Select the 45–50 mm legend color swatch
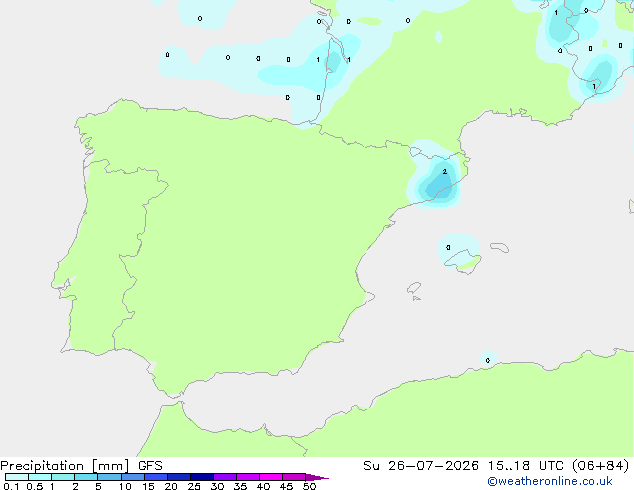Image resolution: width=634 pixels, height=490 pixels. 294,477
